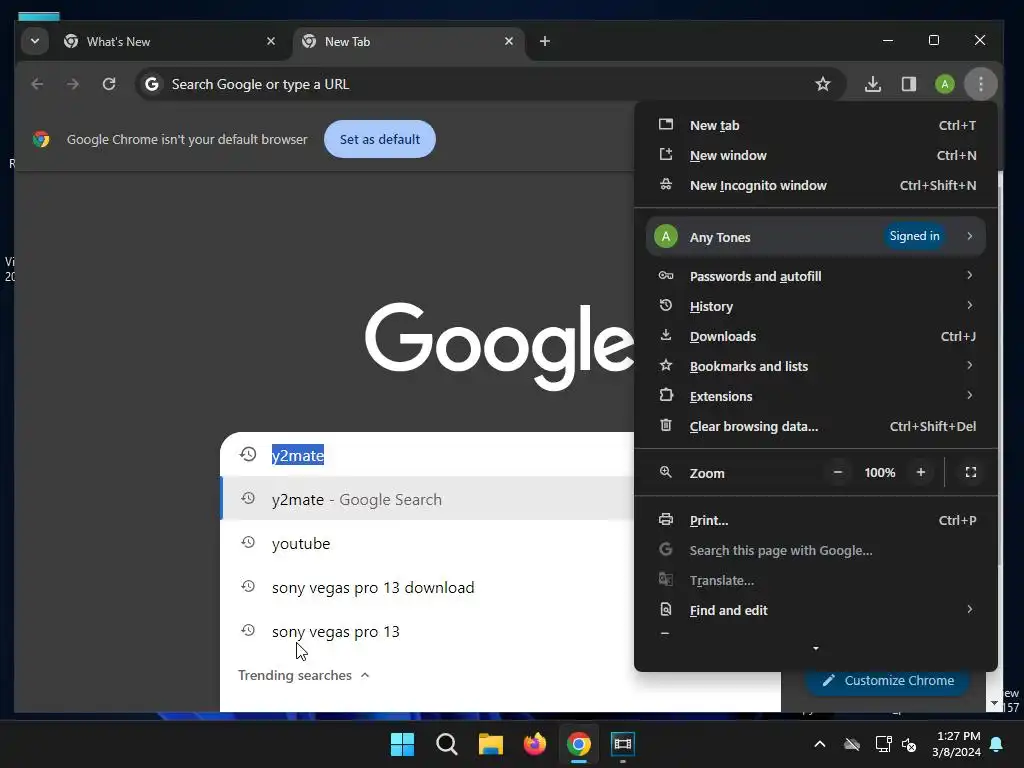Reload the current page
Image resolution: width=1024 pixels, height=768 pixels.
click(x=109, y=84)
